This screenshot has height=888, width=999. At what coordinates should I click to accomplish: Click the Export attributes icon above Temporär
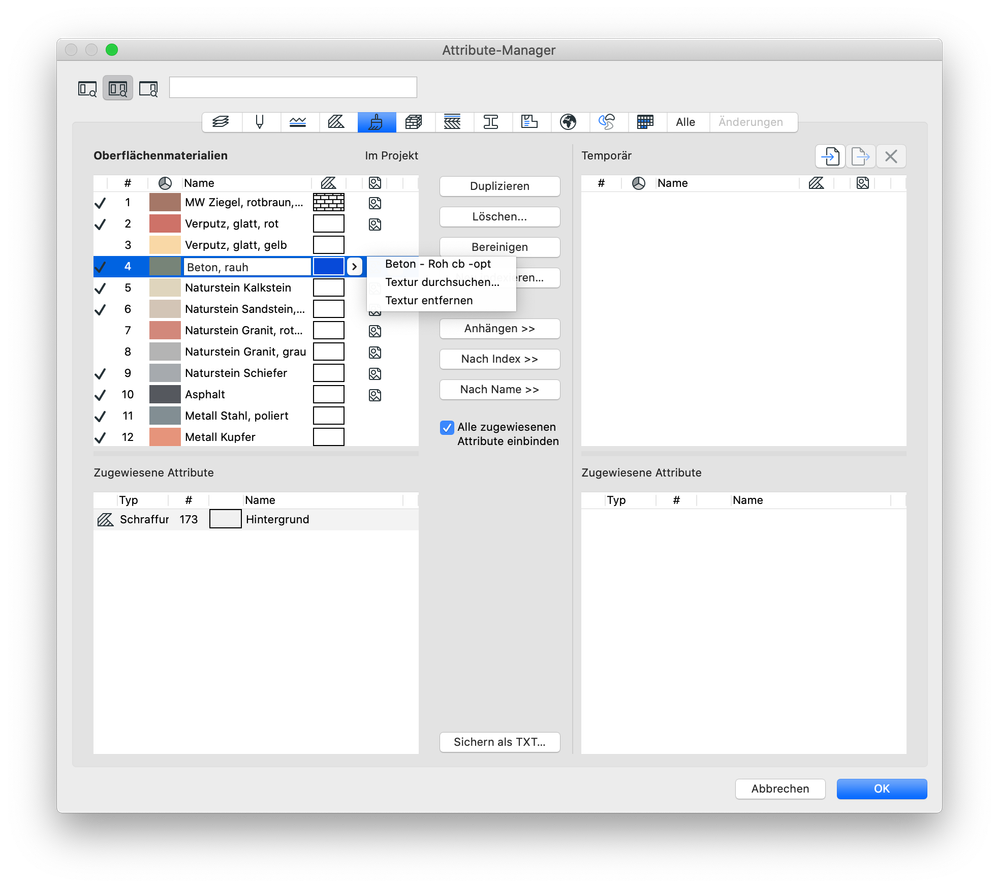(x=860, y=156)
